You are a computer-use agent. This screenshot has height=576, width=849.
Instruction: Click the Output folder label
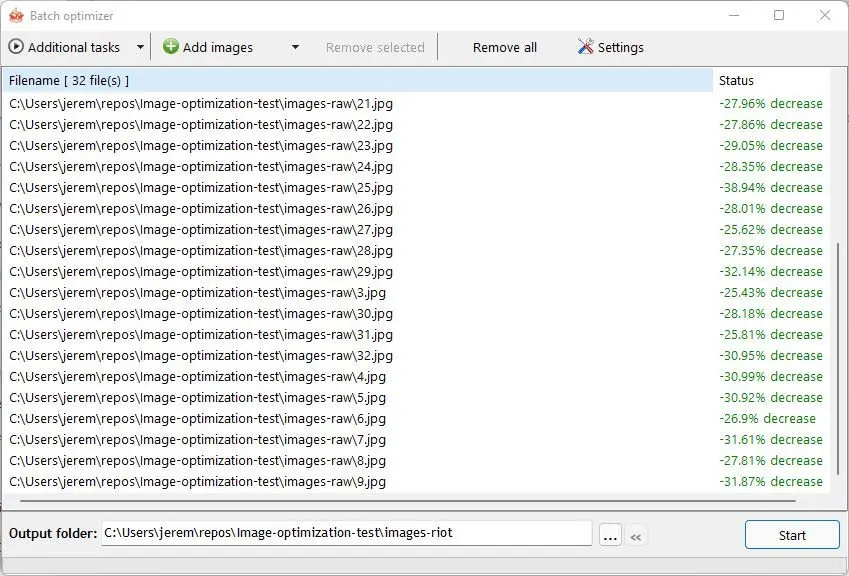(x=53, y=534)
